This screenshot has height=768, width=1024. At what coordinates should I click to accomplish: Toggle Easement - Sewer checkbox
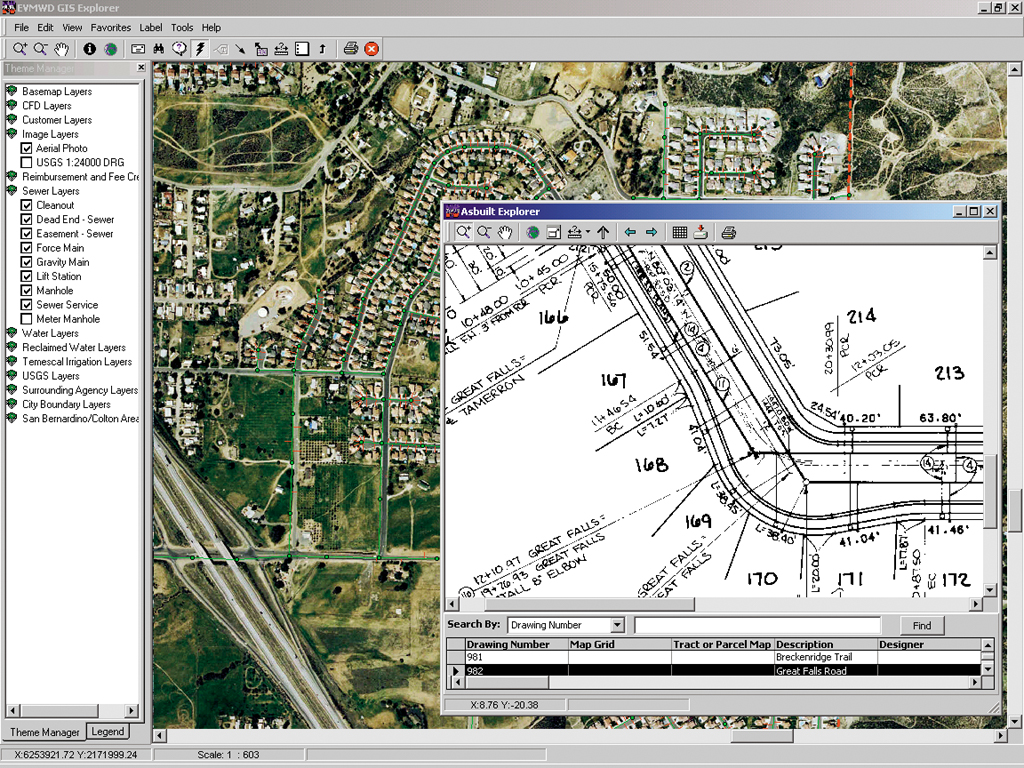coord(27,234)
